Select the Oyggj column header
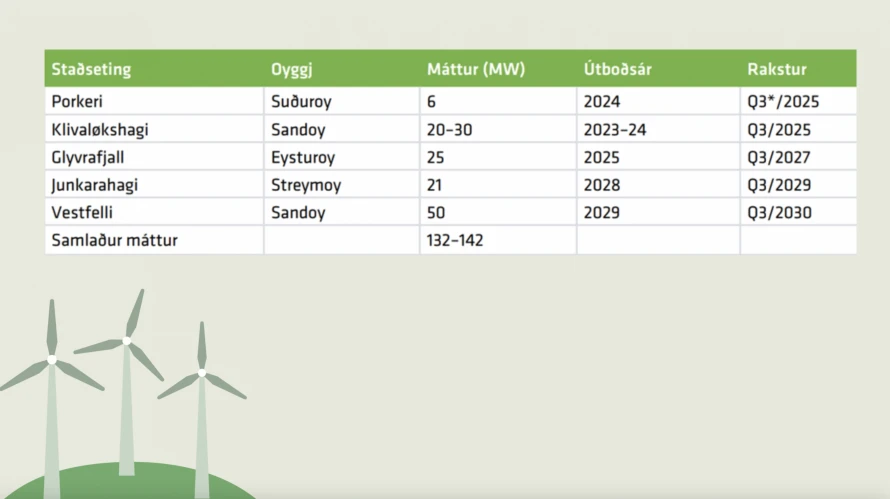Screen dimensions: 890x499 292,70
